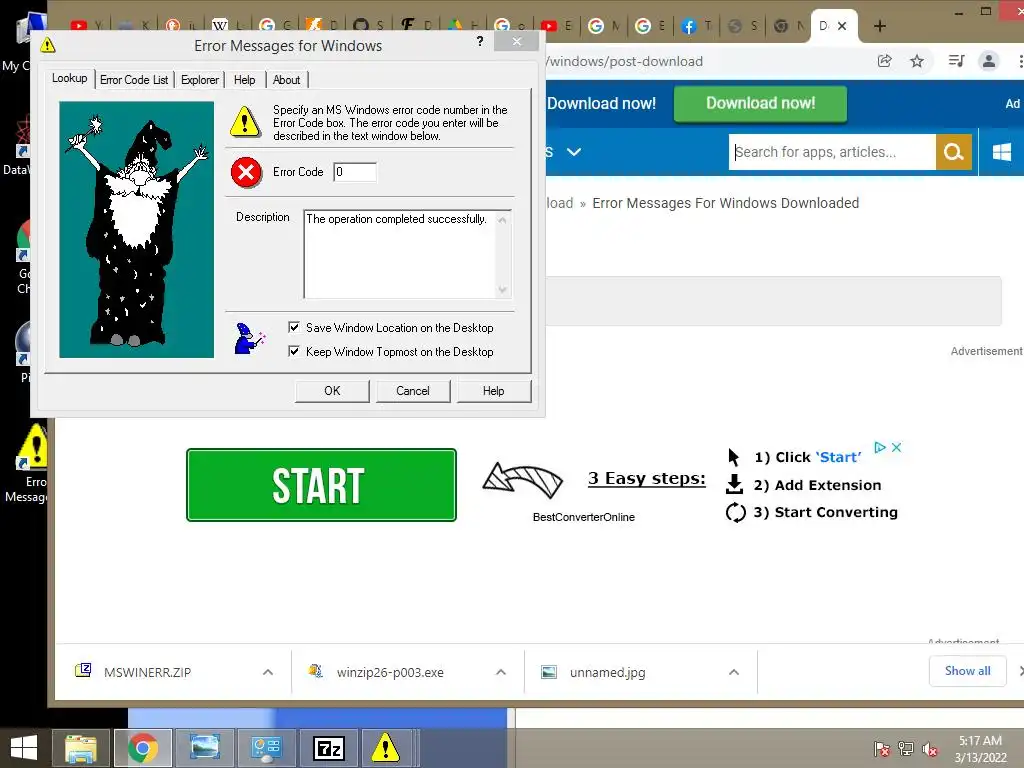Click the Help button beside Cancel
The image size is (1024, 768).
pyautogui.click(x=494, y=391)
